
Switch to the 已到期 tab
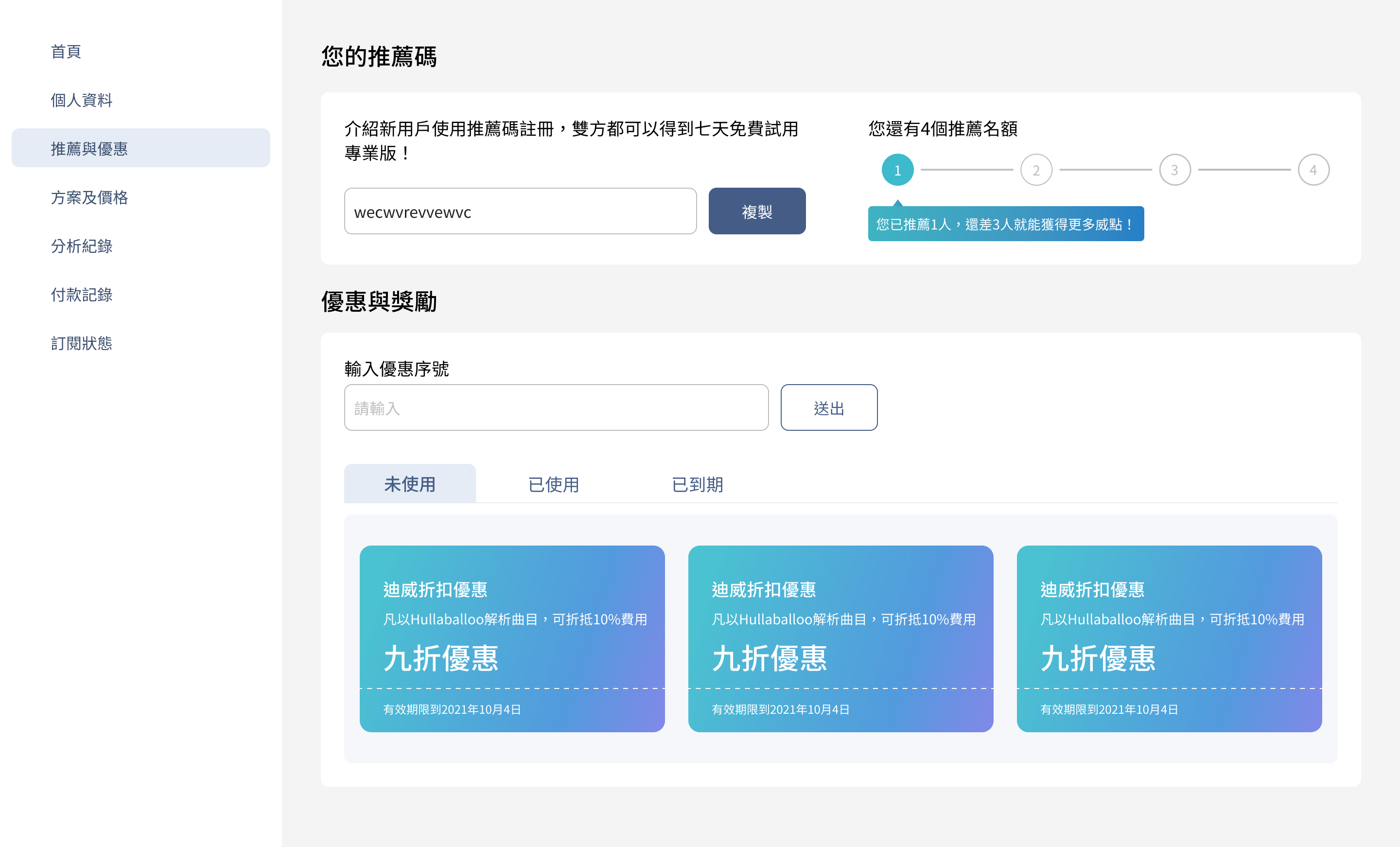pyautogui.click(x=697, y=484)
